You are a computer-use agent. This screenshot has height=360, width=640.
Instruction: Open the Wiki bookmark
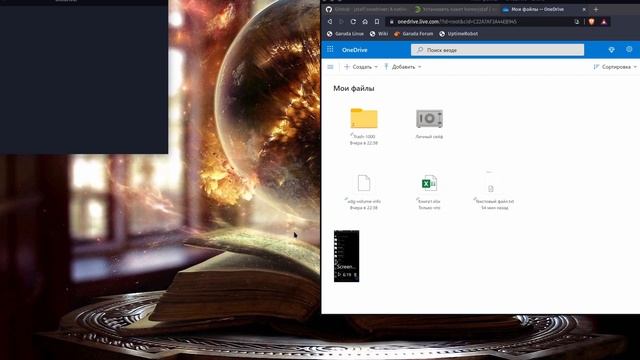tap(379, 34)
